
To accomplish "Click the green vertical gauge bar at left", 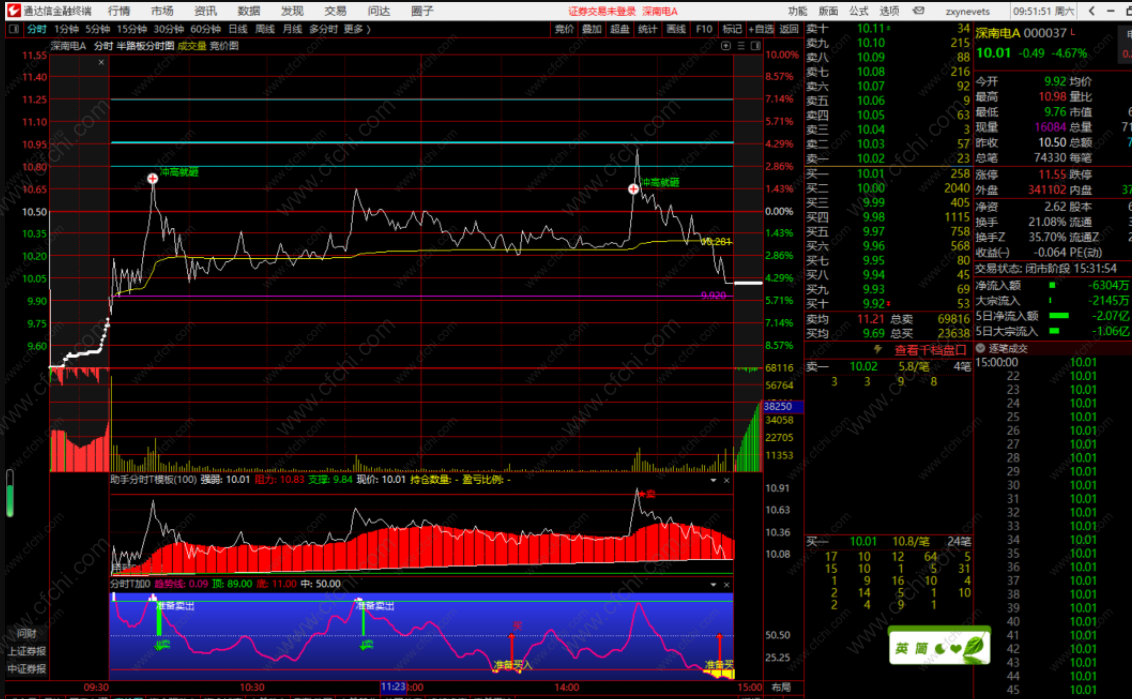I will 9,494.
